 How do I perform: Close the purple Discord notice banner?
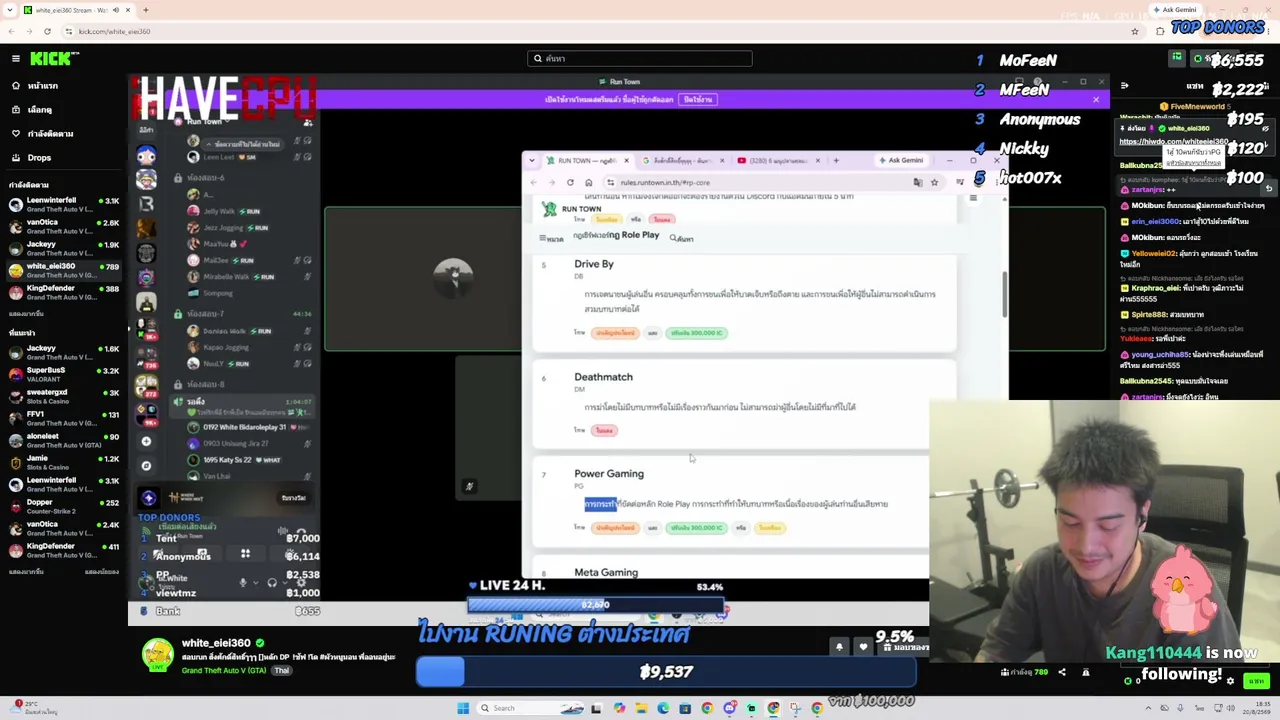coord(1096,100)
